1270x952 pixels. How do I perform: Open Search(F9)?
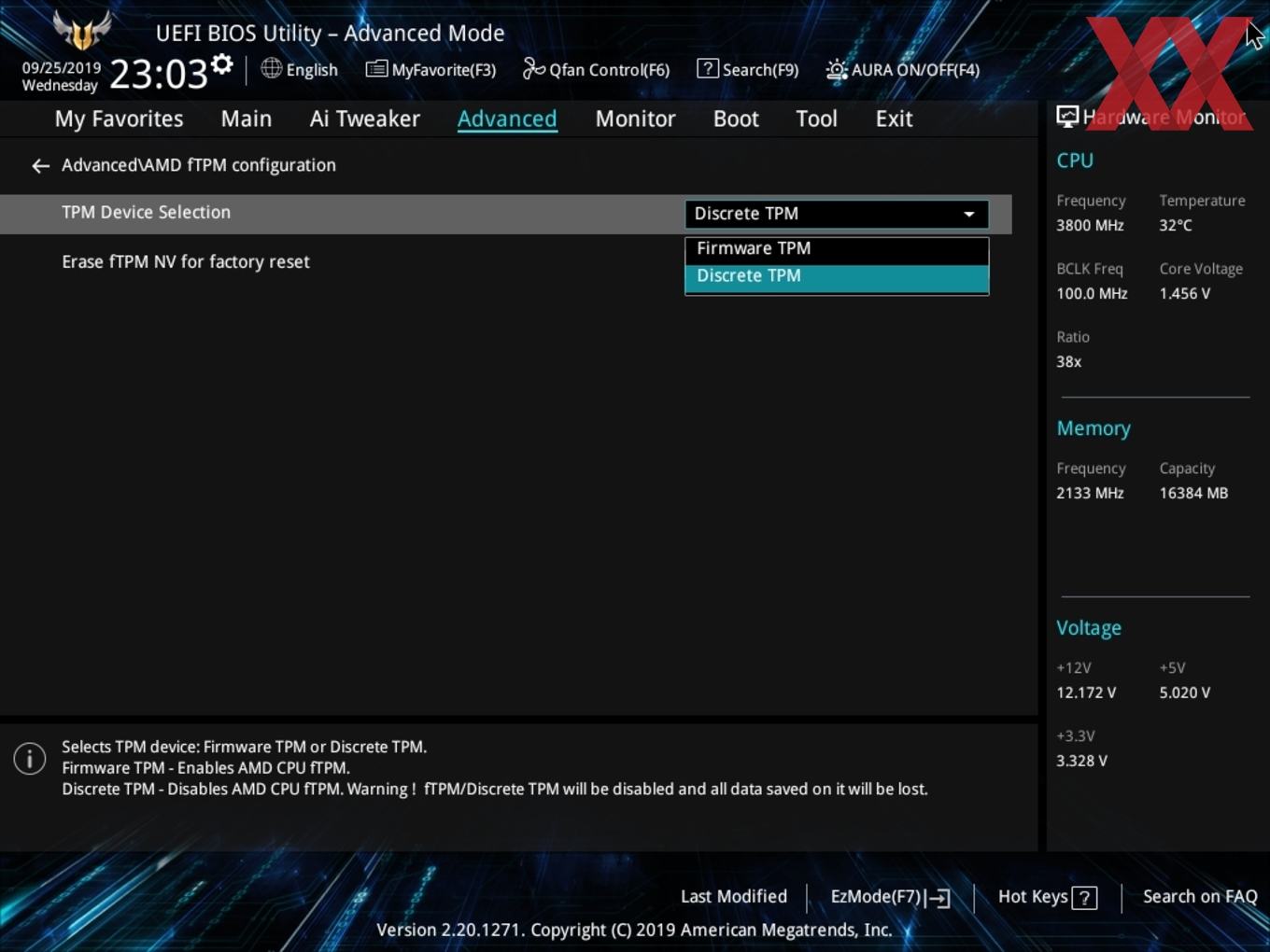(761, 70)
